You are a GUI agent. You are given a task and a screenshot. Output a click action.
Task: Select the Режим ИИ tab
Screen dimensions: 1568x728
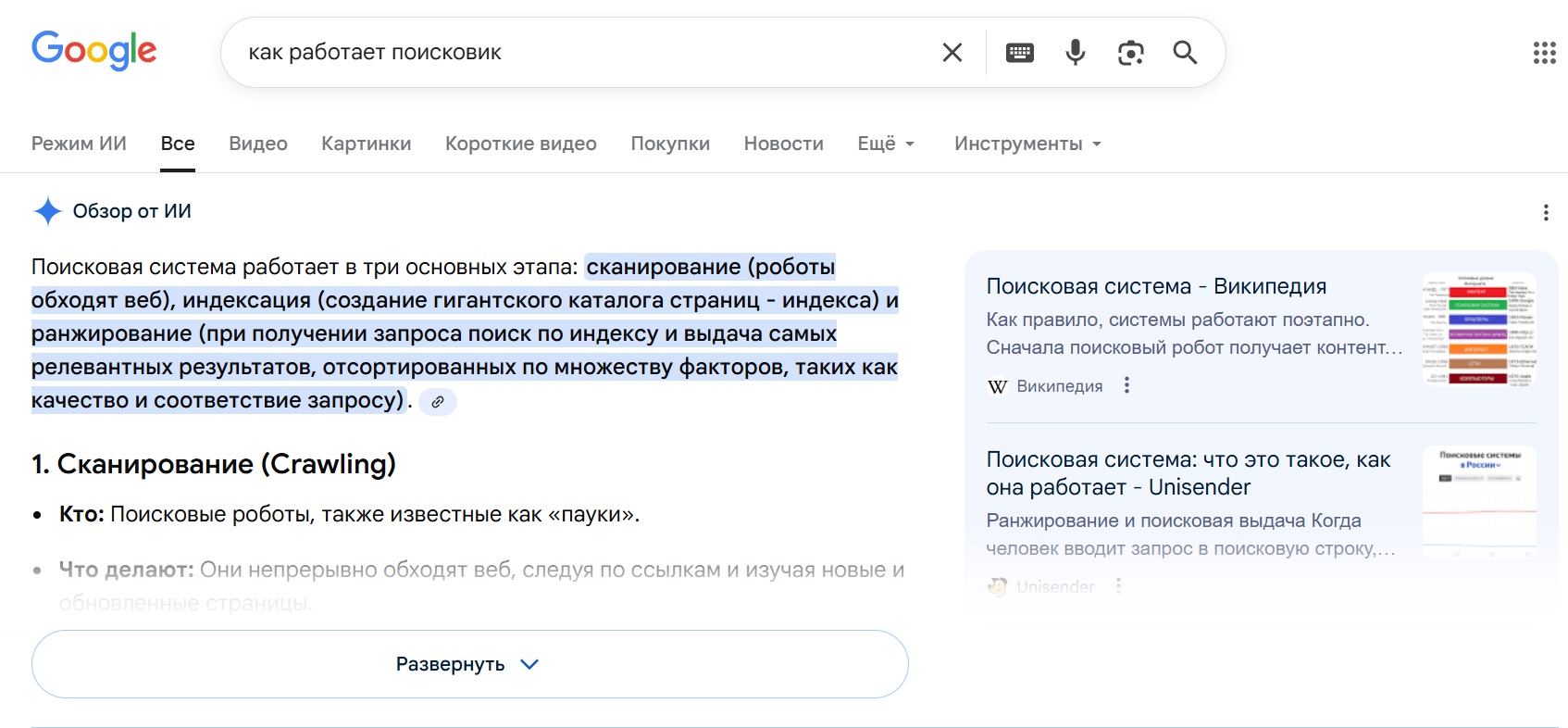pyautogui.click(x=79, y=144)
